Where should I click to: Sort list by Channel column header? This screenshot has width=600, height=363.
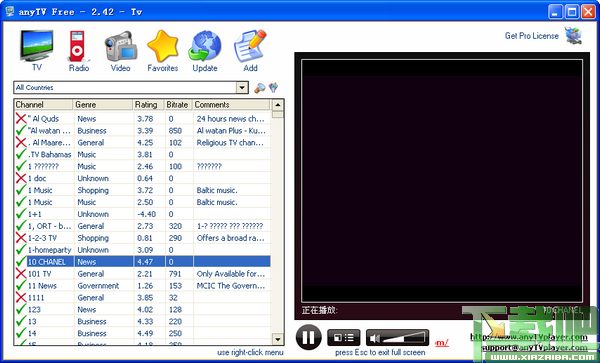(44, 104)
